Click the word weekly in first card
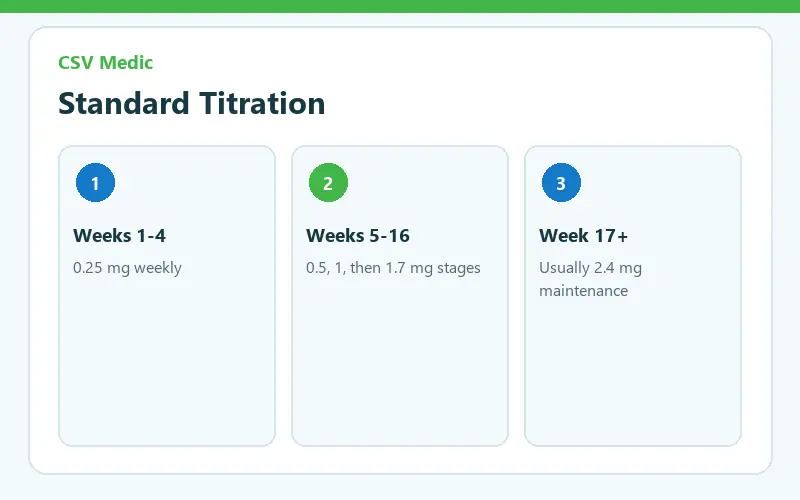This screenshot has width=800, height=500. tap(158, 268)
